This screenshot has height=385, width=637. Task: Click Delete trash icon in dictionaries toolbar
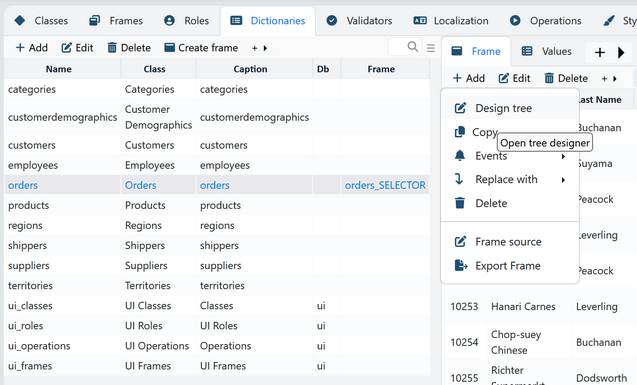coord(112,48)
